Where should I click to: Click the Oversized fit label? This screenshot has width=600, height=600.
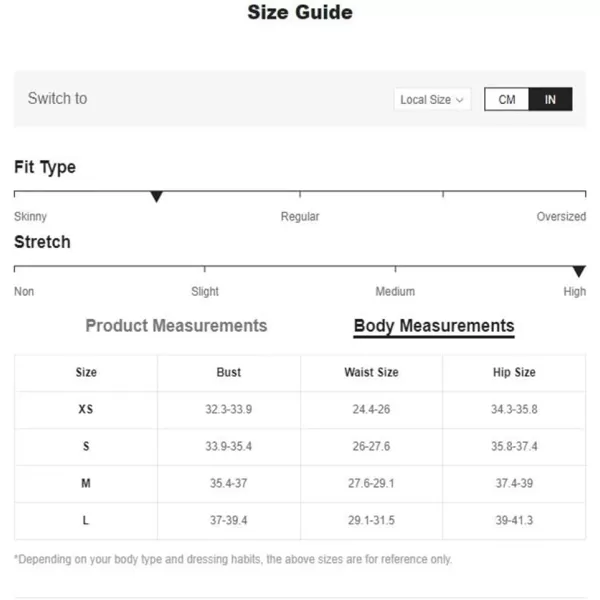(561, 217)
